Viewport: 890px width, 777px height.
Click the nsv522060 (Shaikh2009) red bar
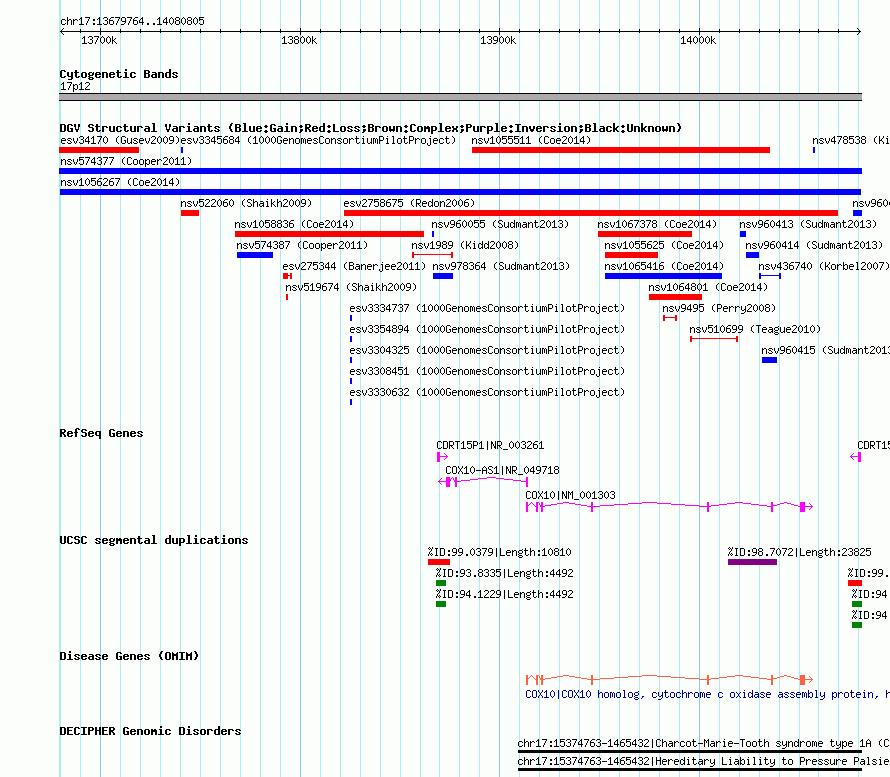(x=190, y=213)
